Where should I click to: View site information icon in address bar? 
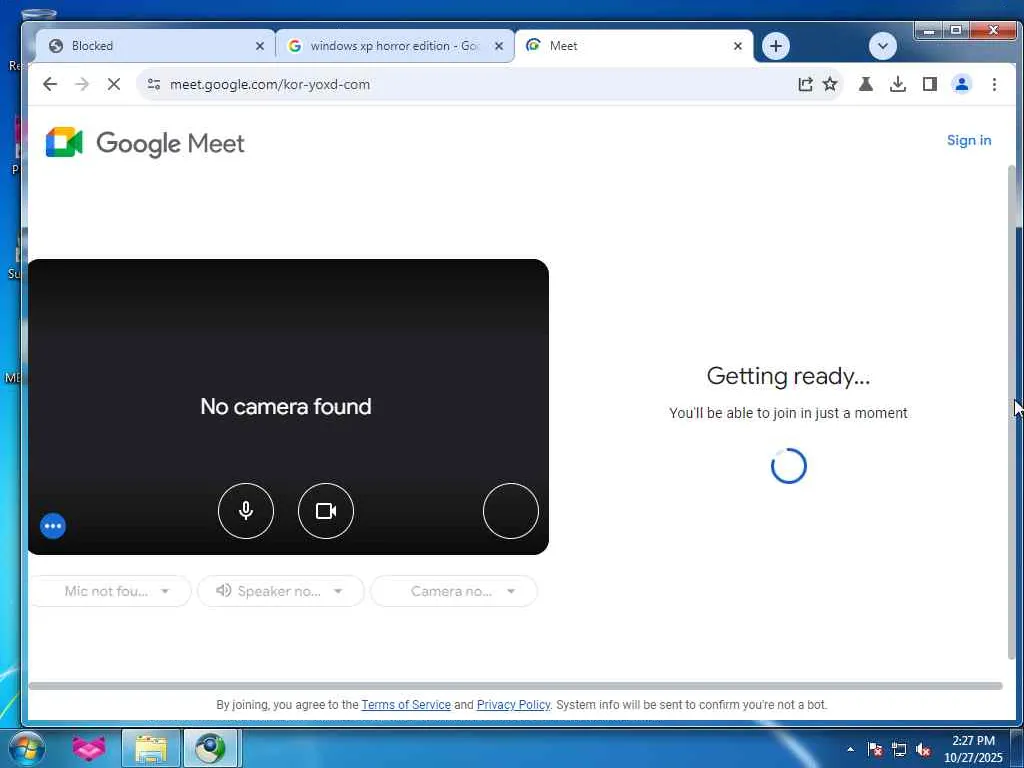point(154,84)
